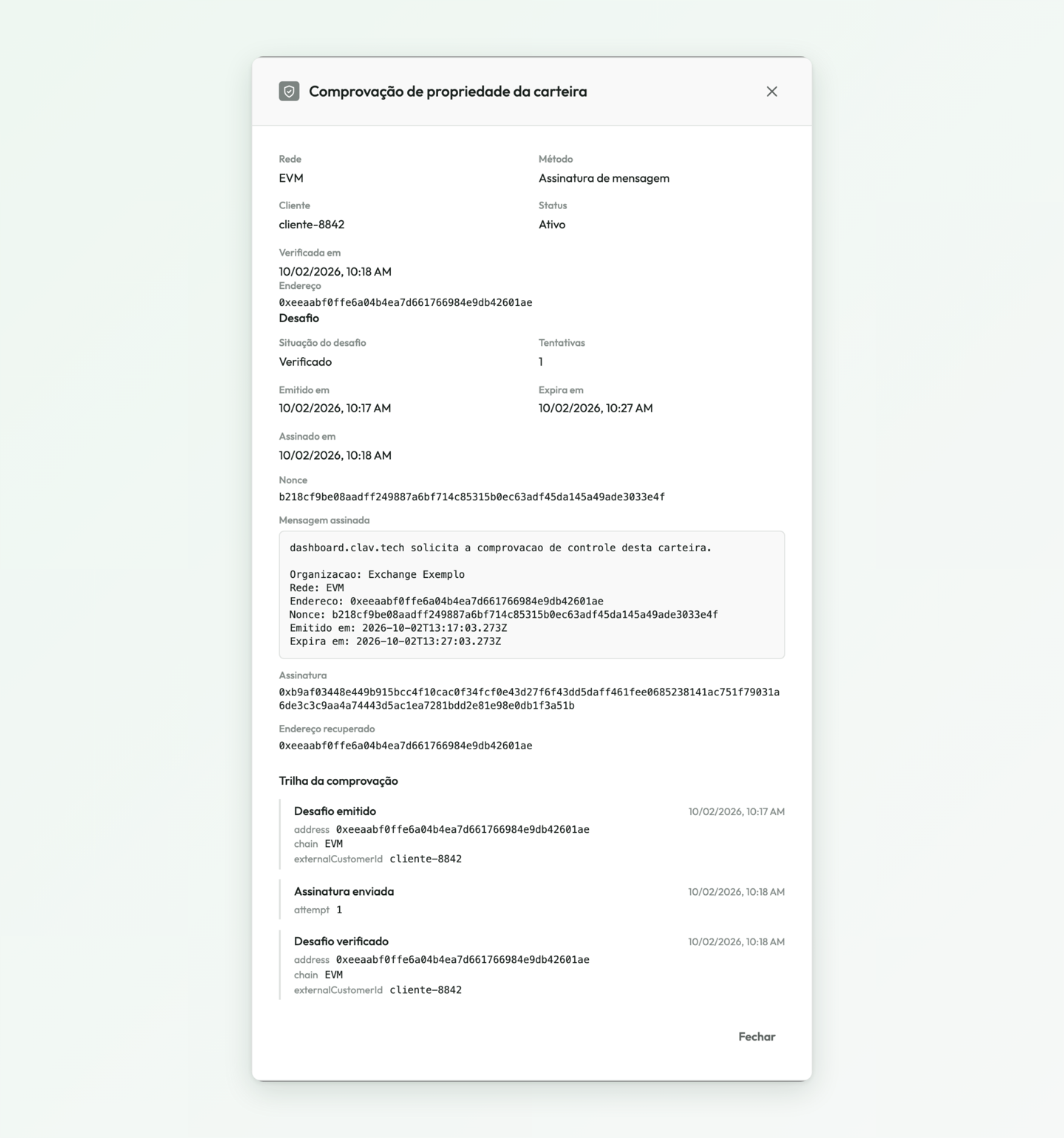
Task: Select the timestamp under "Verificada em"
Action: point(335,271)
